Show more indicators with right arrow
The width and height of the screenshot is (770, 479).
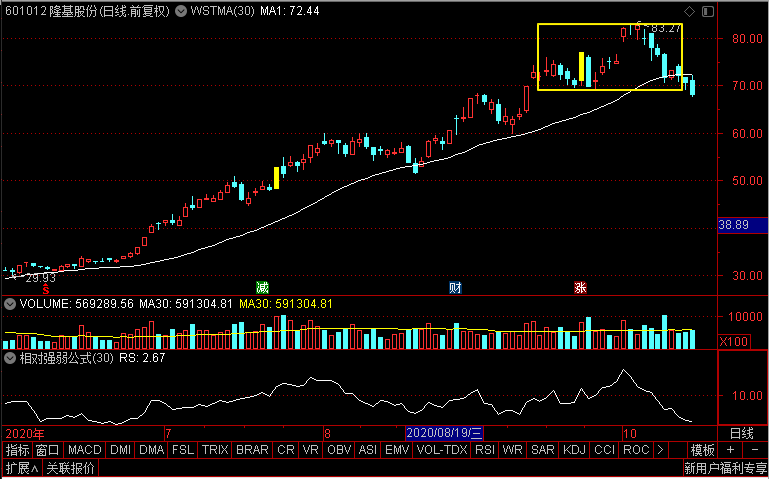(660, 450)
